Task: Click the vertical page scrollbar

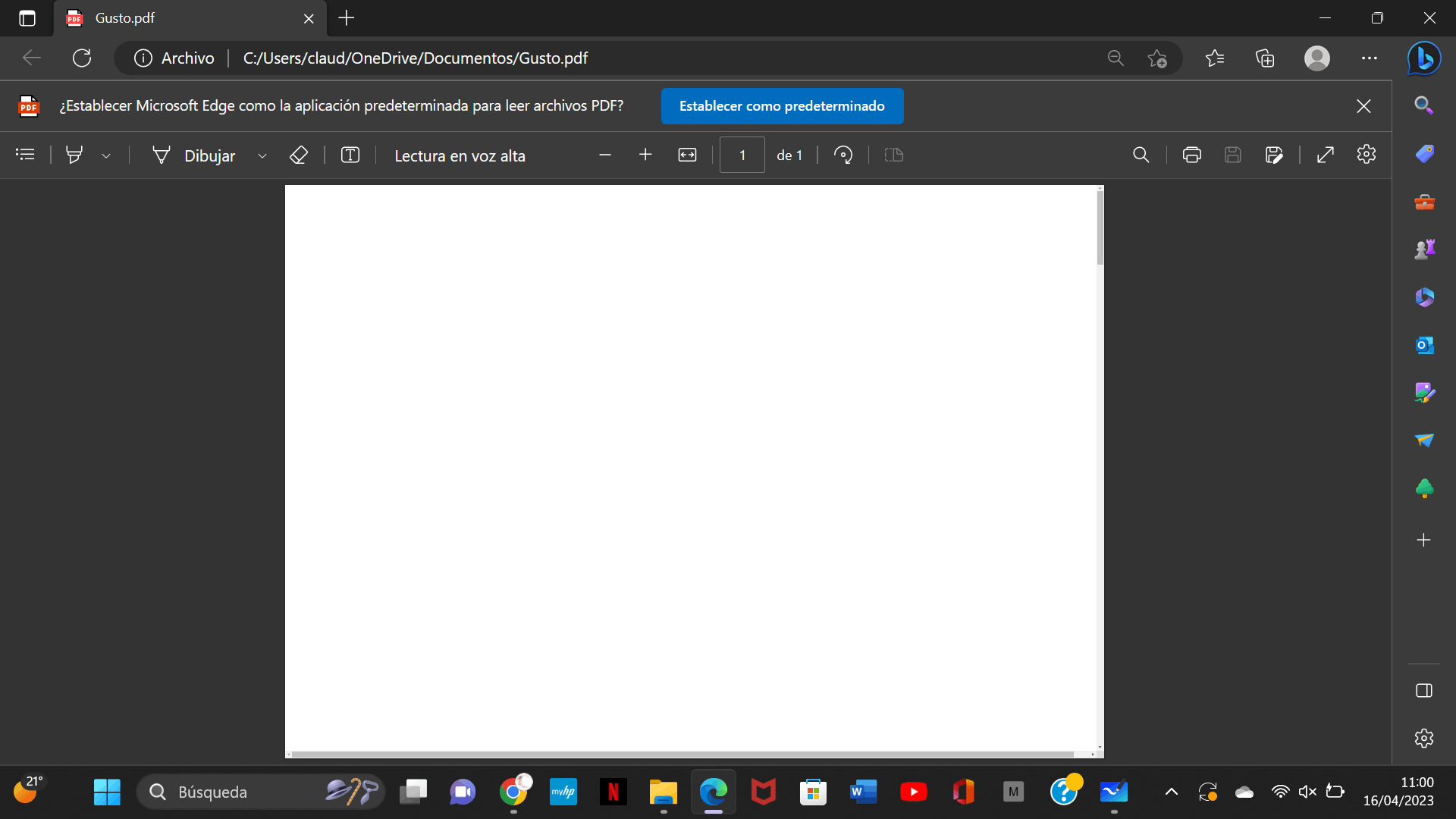Action: coord(1100,227)
